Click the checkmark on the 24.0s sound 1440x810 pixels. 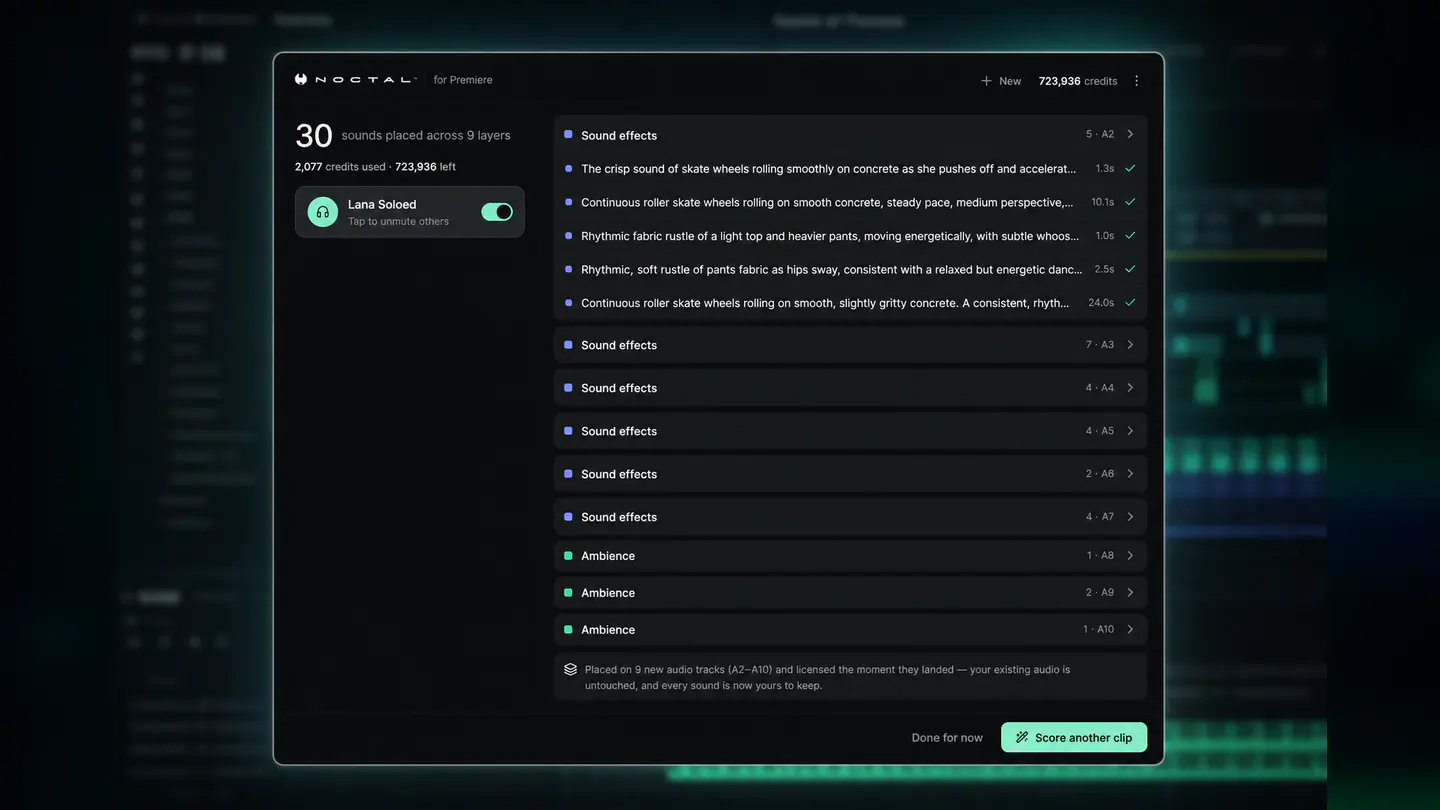pyautogui.click(x=1130, y=303)
